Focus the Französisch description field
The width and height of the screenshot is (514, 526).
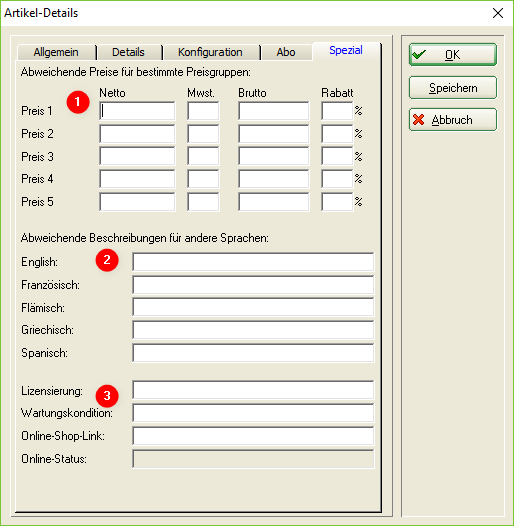click(253, 284)
